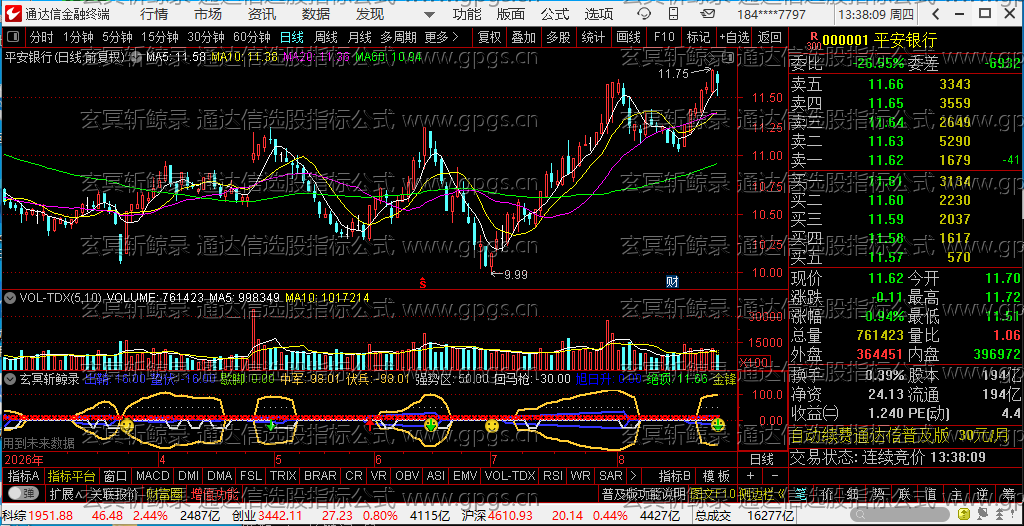1024x526 pixels.
Task: Expand more indicator tabs with > after SAR
Action: 633,475
